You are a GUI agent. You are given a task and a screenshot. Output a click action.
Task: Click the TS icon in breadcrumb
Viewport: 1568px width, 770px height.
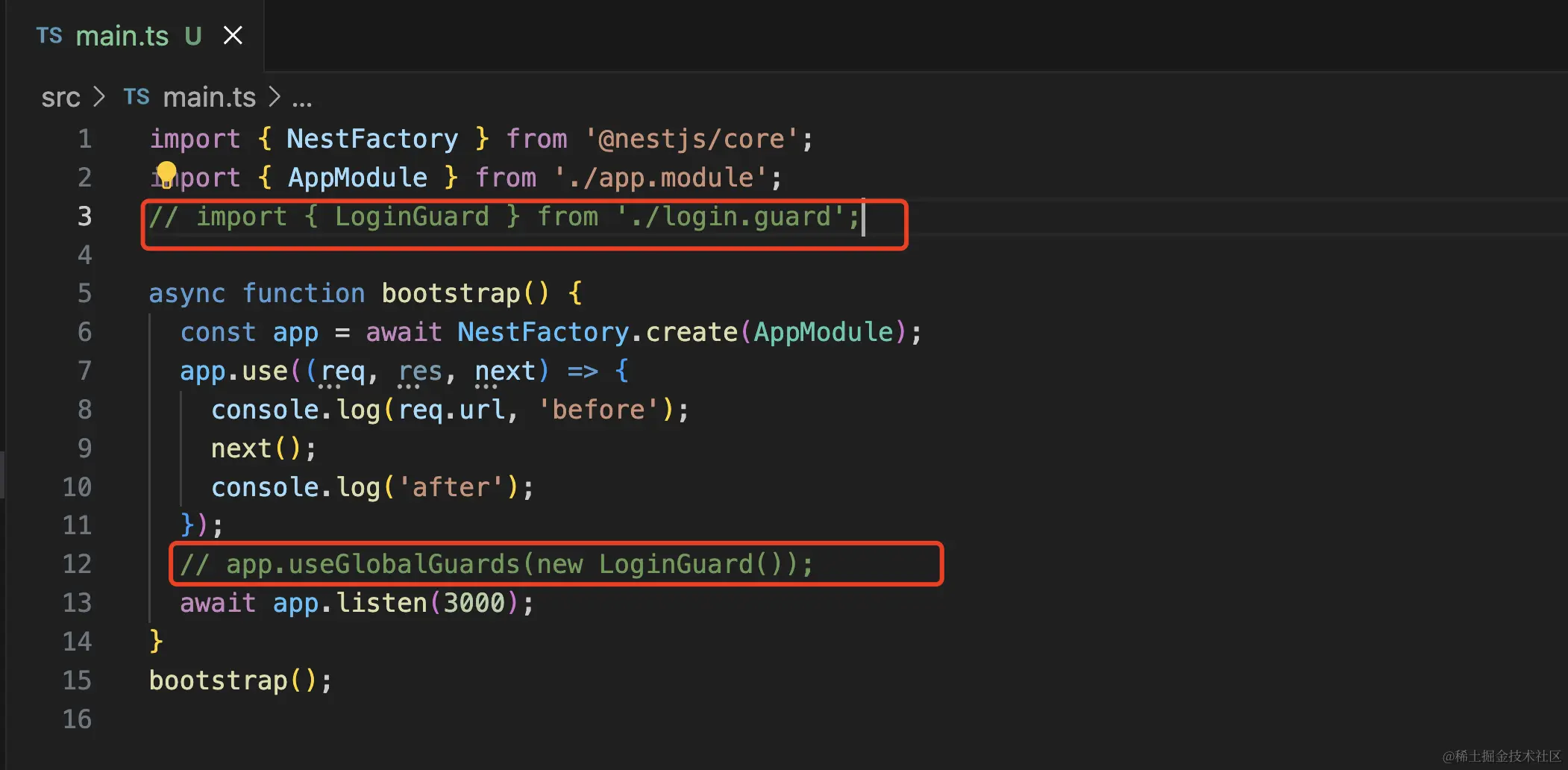pyautogui.click(x=137, y=97)
